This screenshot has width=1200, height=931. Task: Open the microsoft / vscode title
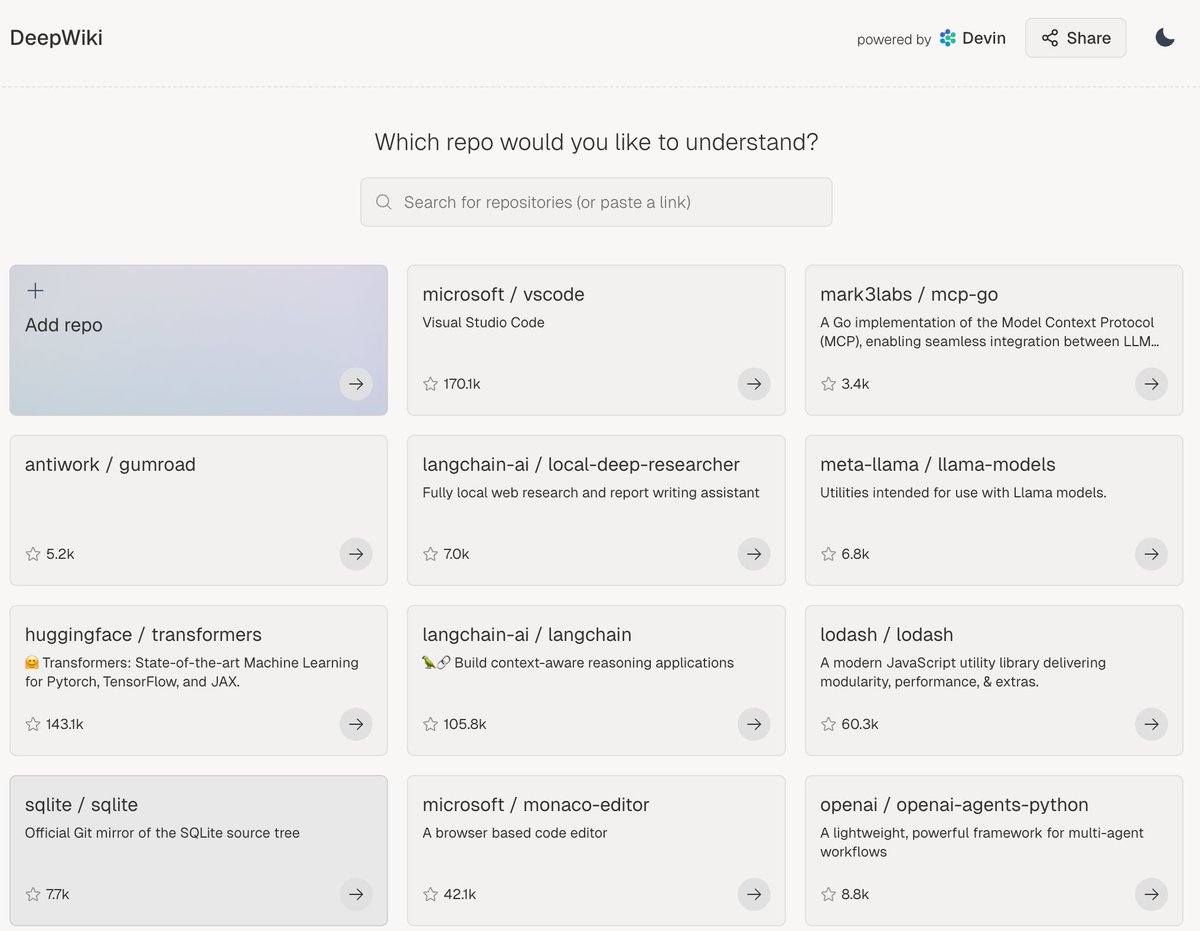503,294
